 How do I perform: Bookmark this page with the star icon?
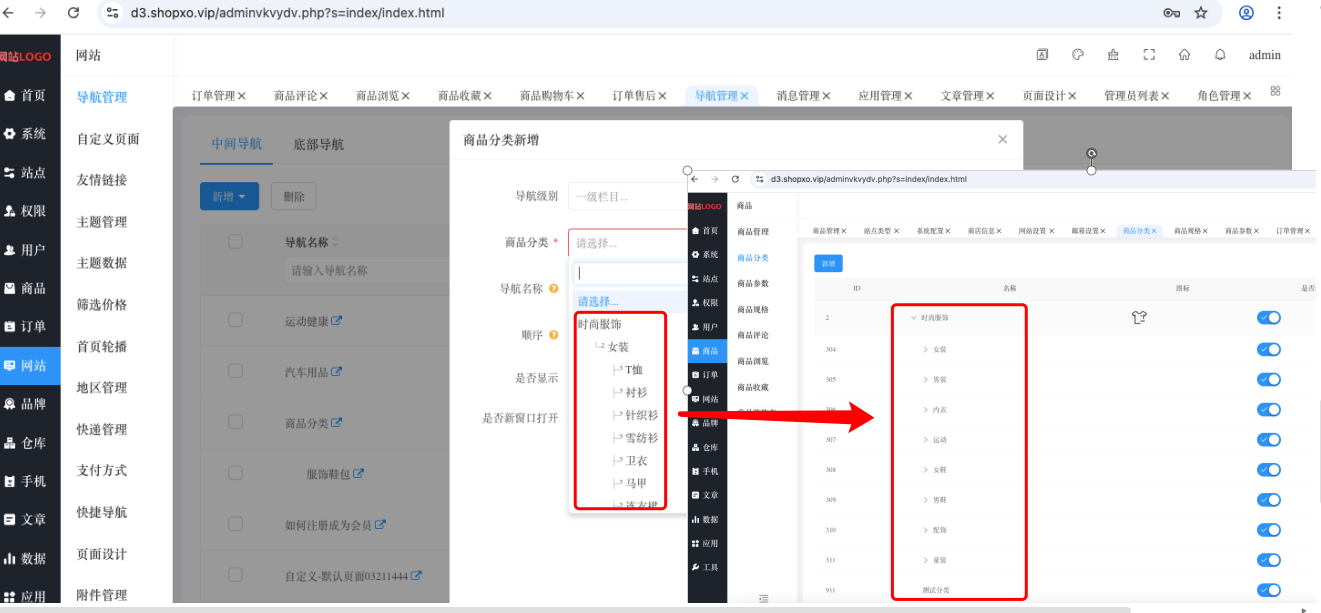(x=1201, y=13)
